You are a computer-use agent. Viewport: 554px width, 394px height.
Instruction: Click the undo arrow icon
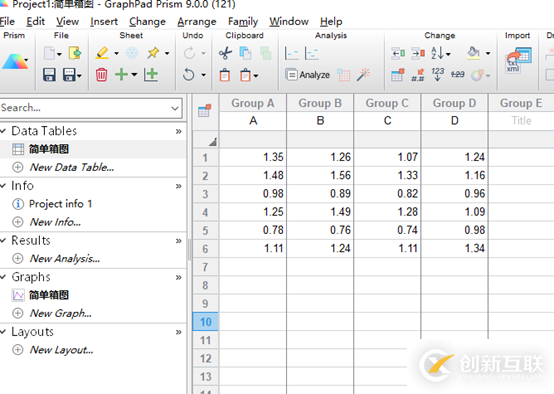189,75
